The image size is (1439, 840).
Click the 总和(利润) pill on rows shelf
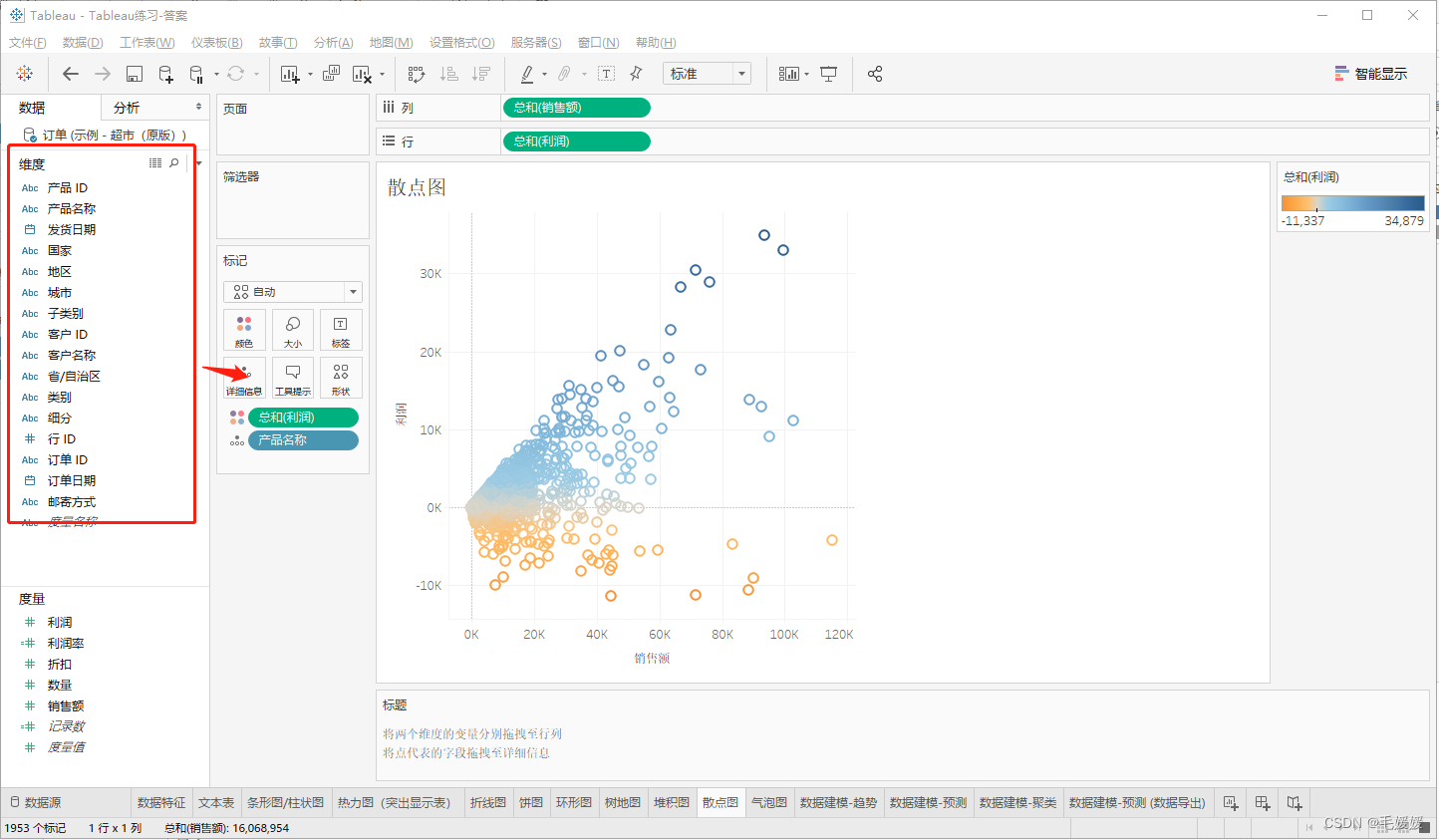[x=577, y=141]
